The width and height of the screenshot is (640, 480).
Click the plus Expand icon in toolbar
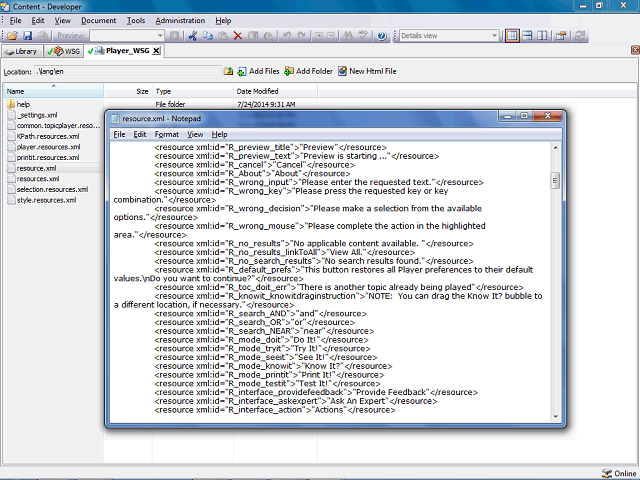click(x=319, y=36)
